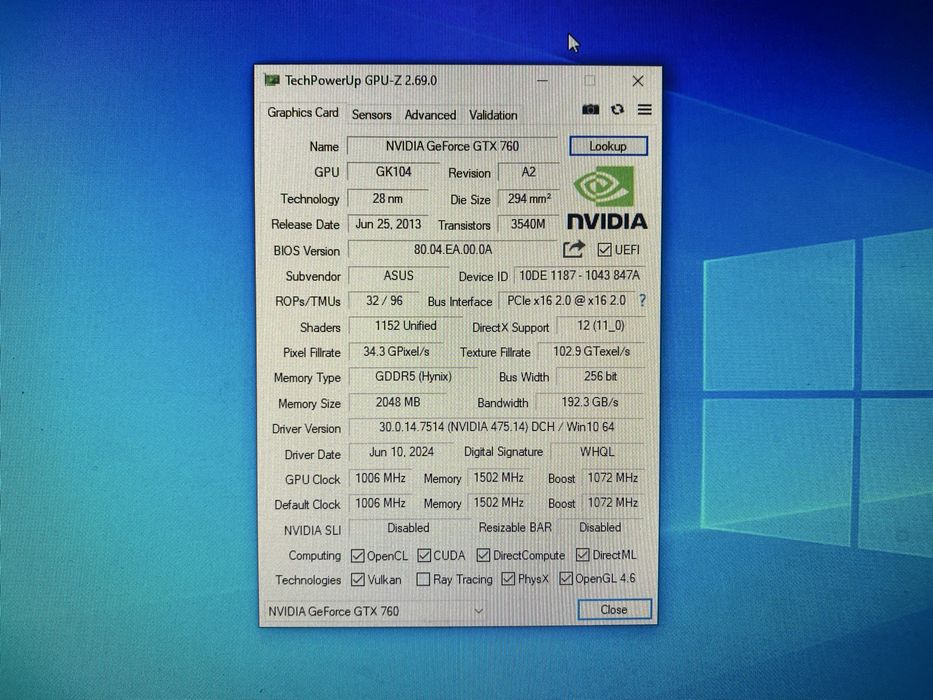The height and width of the screenshot is (700, 933).
Task: Click the Driver Date field Jun 10, 2024
Action: (x=401, y=452)
